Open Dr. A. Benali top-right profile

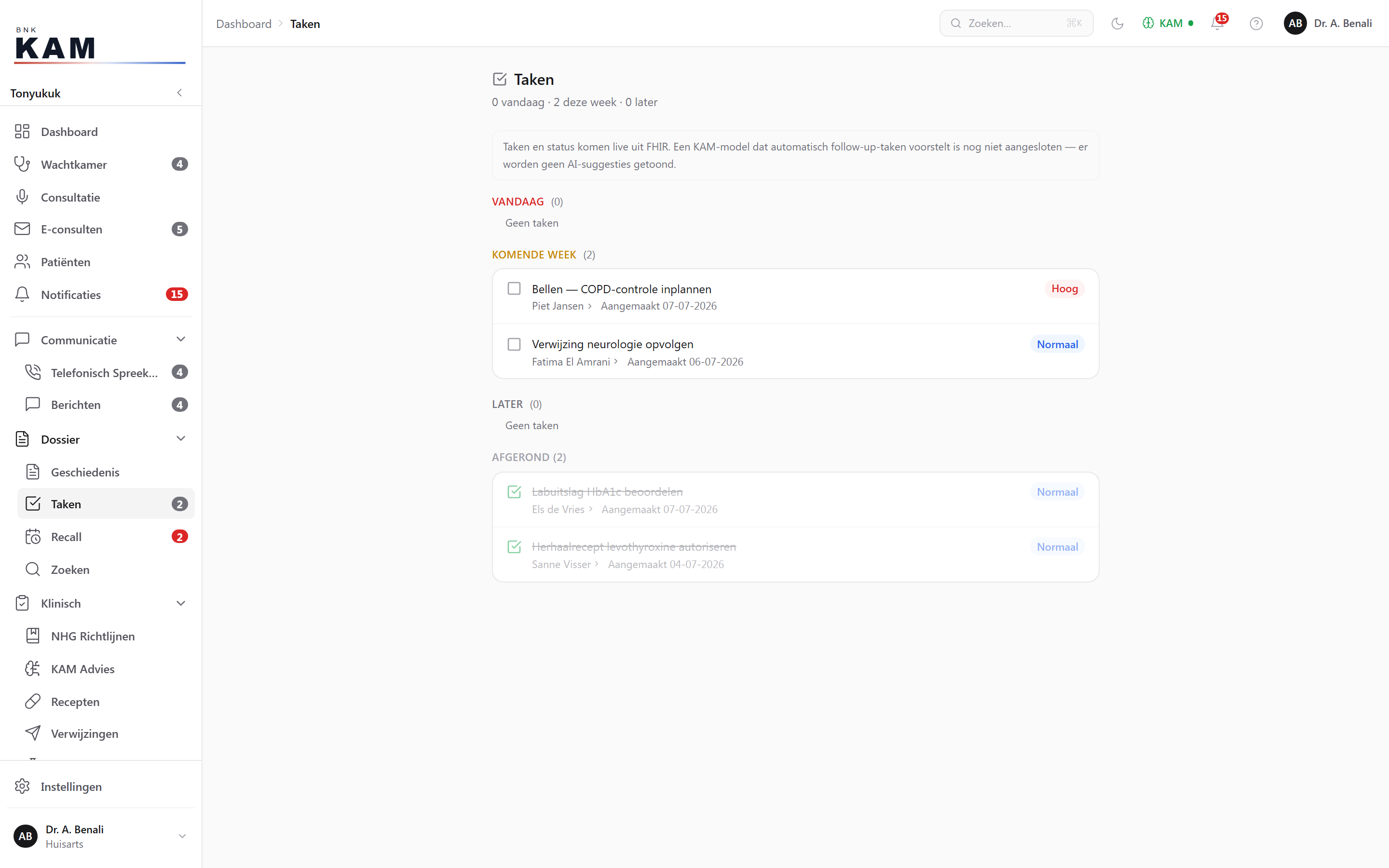click(1328, 24)
